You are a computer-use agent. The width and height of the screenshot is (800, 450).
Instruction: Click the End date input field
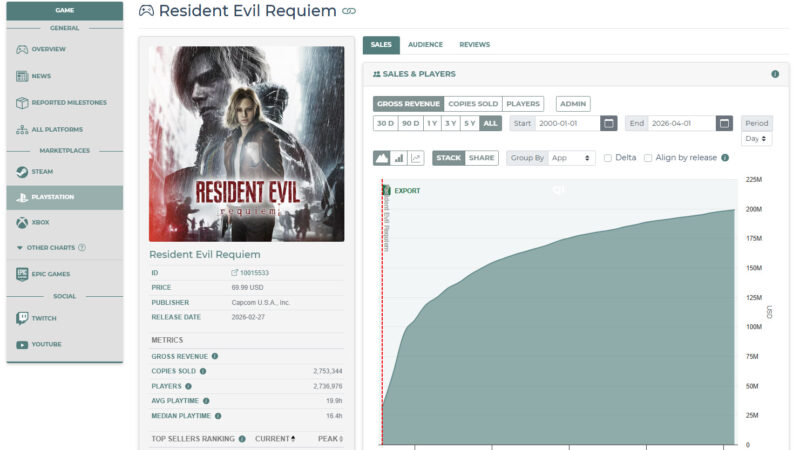(x=682, y=123)
